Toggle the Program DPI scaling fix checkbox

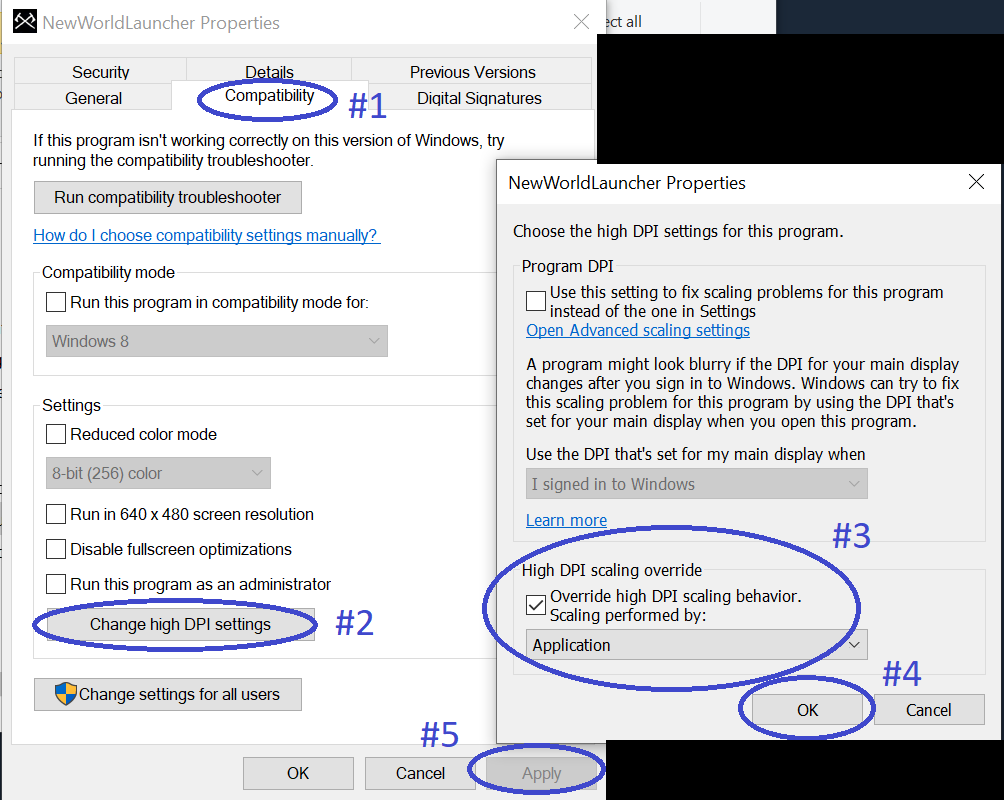pyautogui.click(x=536, y=301)
